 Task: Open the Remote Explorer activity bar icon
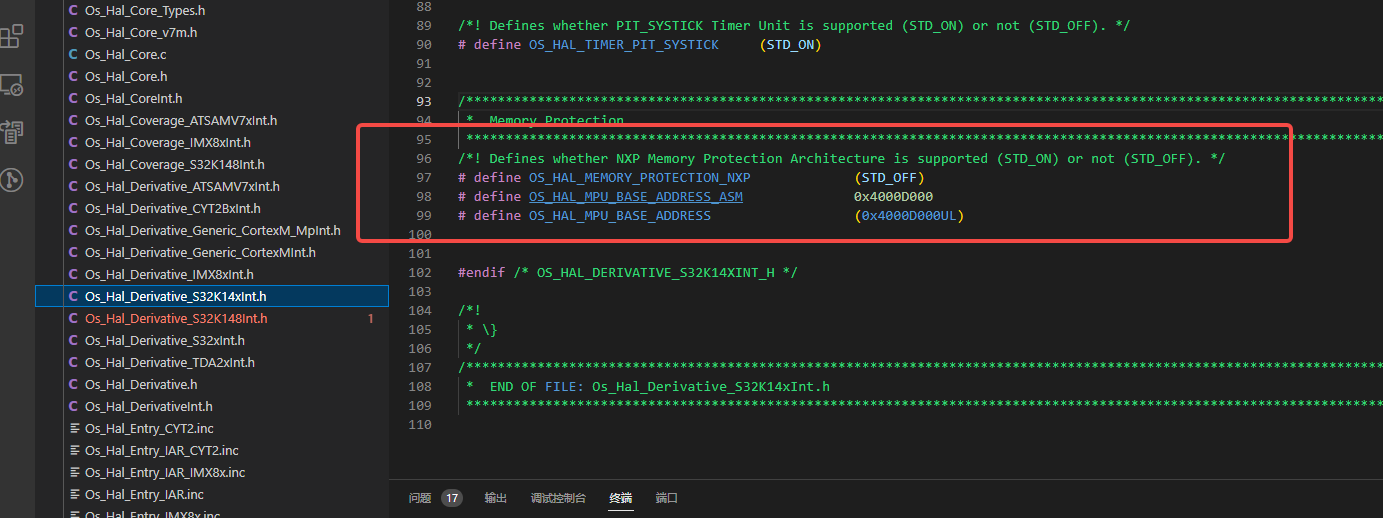click(12, 85)
